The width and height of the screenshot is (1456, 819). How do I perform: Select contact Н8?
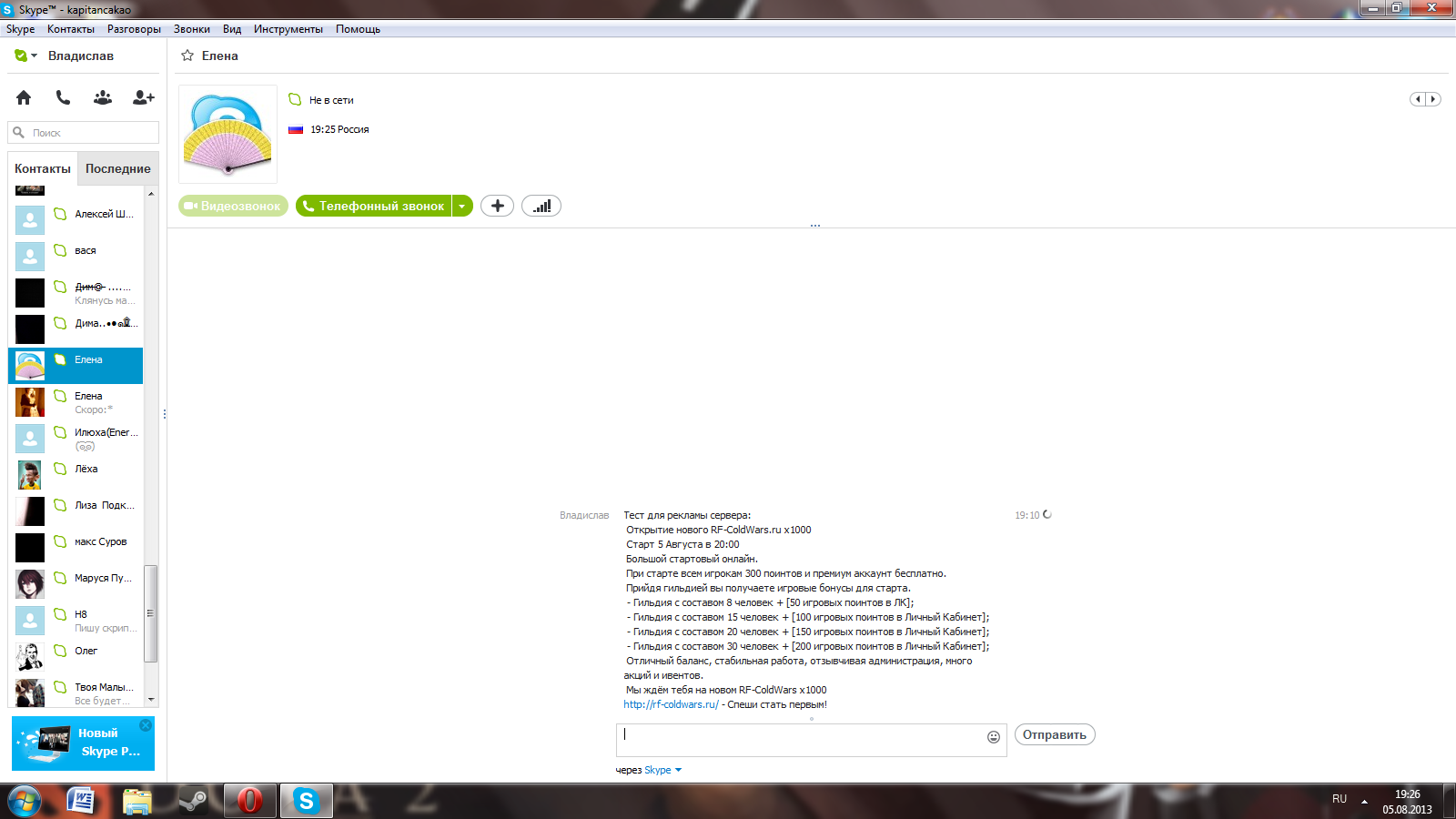76,621
